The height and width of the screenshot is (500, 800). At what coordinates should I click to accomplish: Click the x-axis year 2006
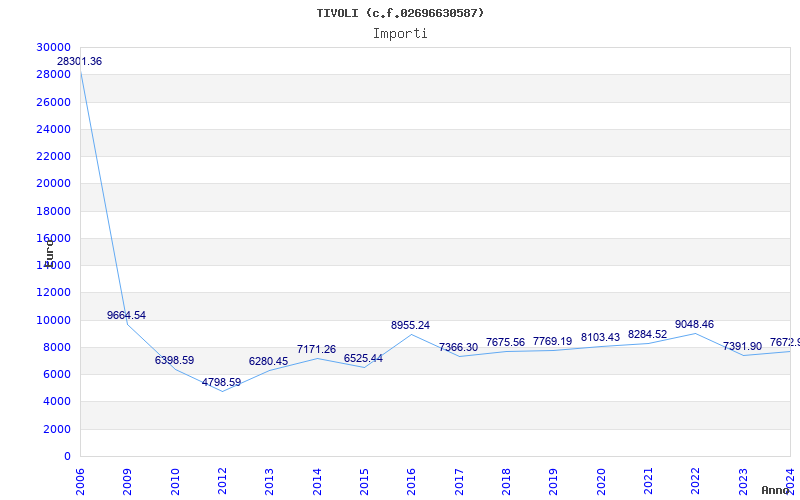[80, 481]
